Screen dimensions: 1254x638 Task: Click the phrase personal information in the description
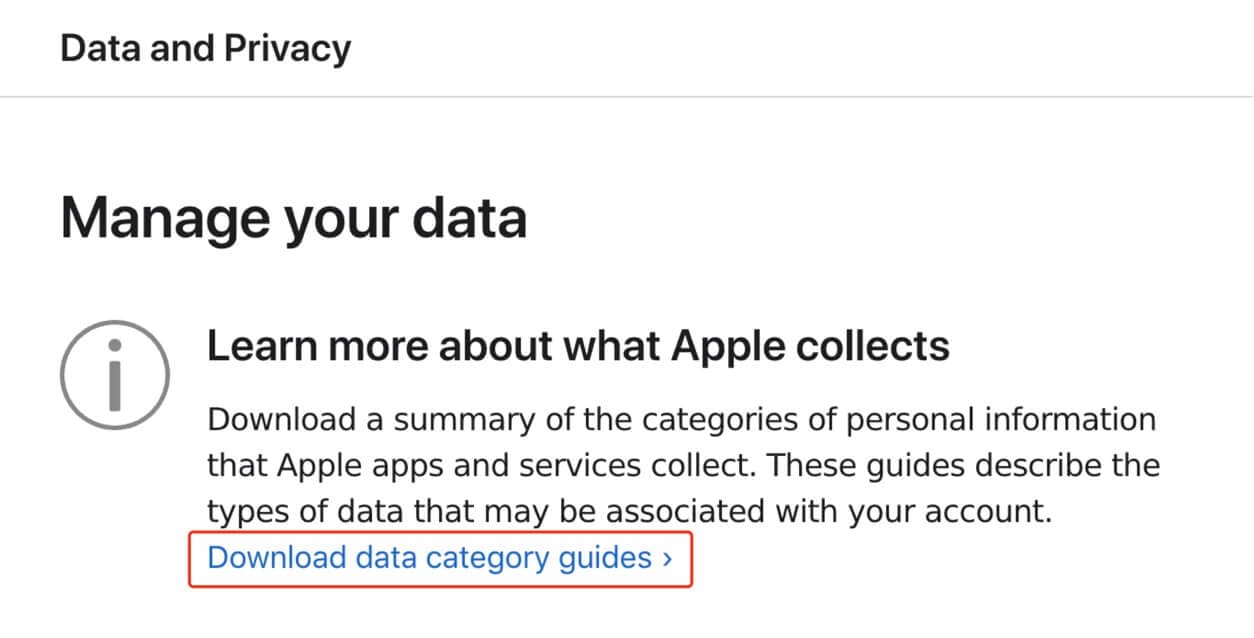click(1001, 419)
